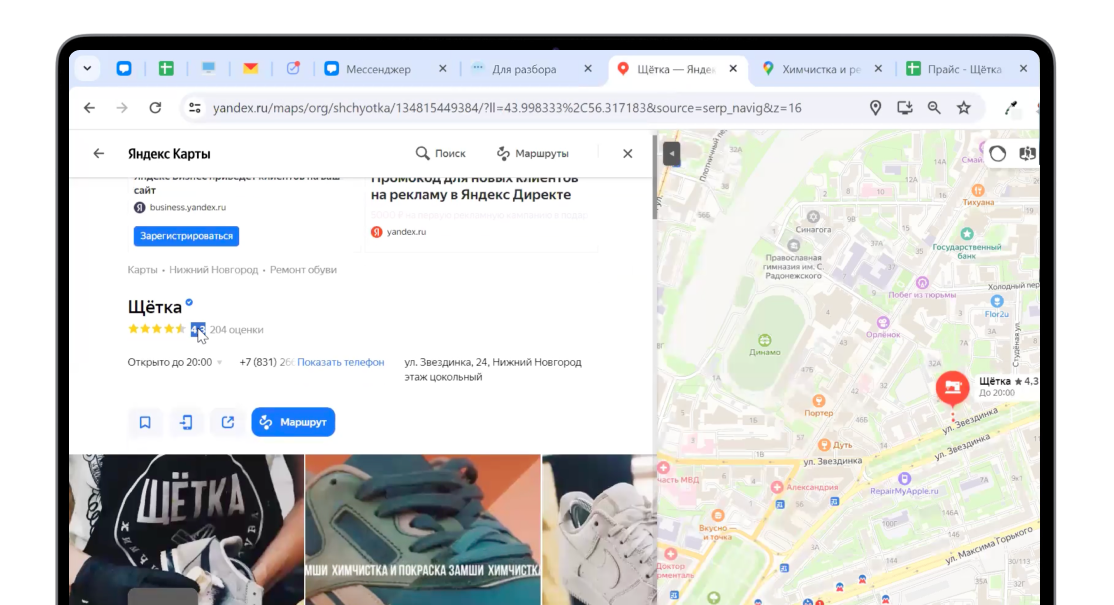The width and height of the screenshot is (1114, 605).
Task: Click Тихуана marker on map
Action: (978, 190)
